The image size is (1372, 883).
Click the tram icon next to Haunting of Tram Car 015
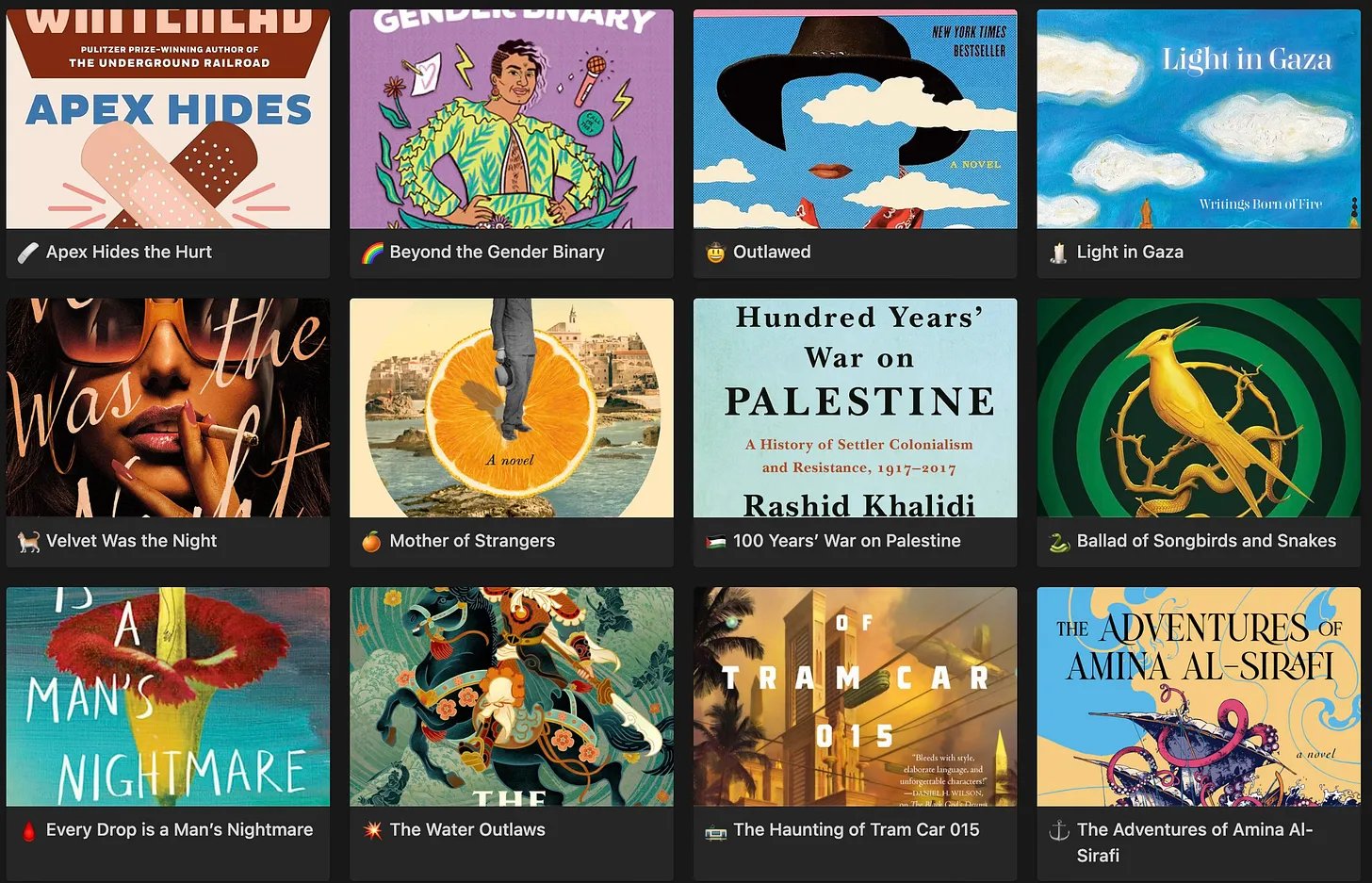point(716,830)
